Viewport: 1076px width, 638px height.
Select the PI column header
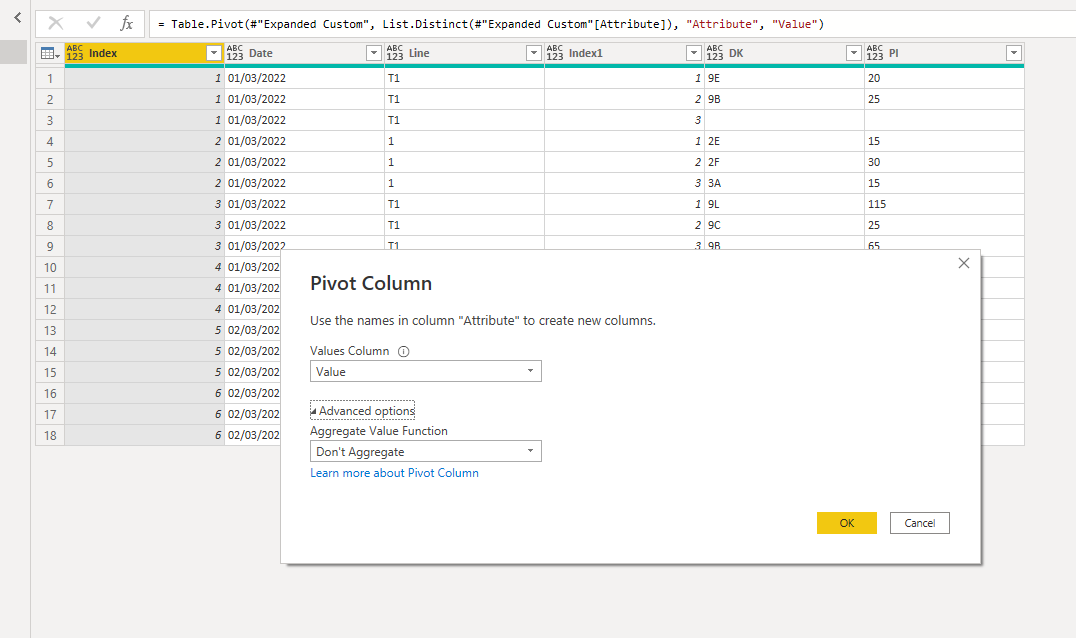tap(944, 53)
